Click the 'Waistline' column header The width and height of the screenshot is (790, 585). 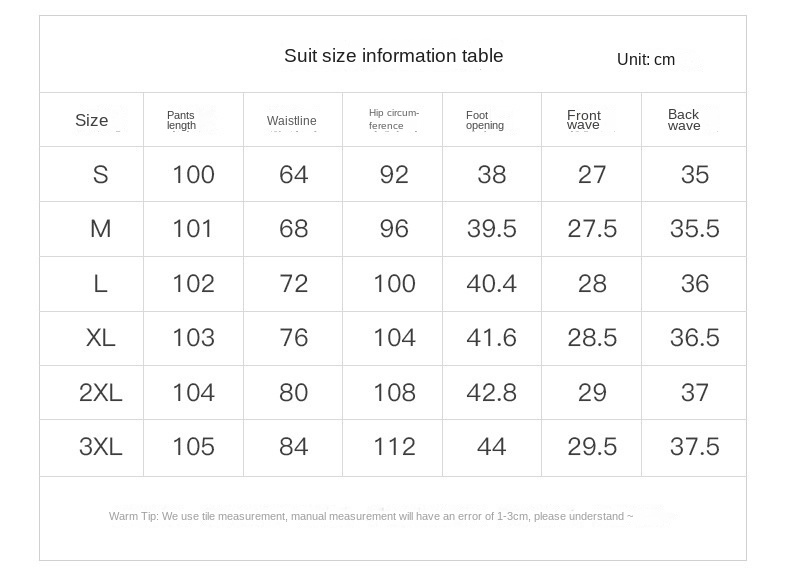click(291, 121)
